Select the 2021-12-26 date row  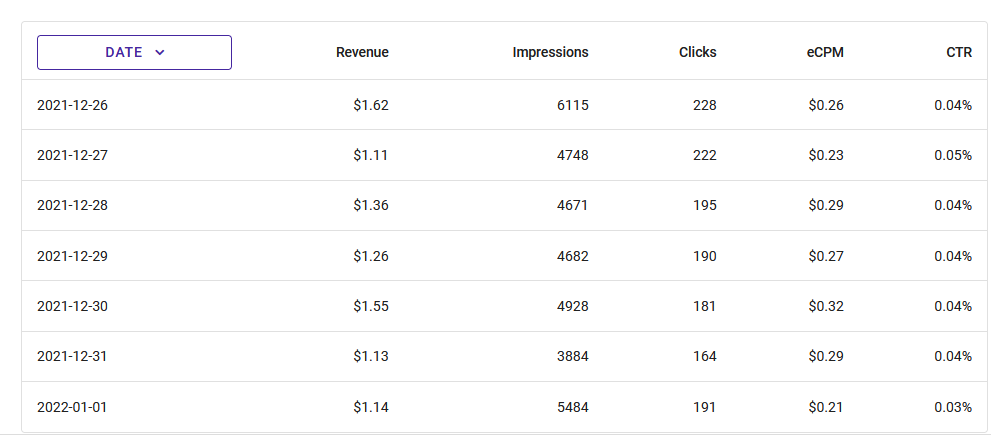coord(72,105)
